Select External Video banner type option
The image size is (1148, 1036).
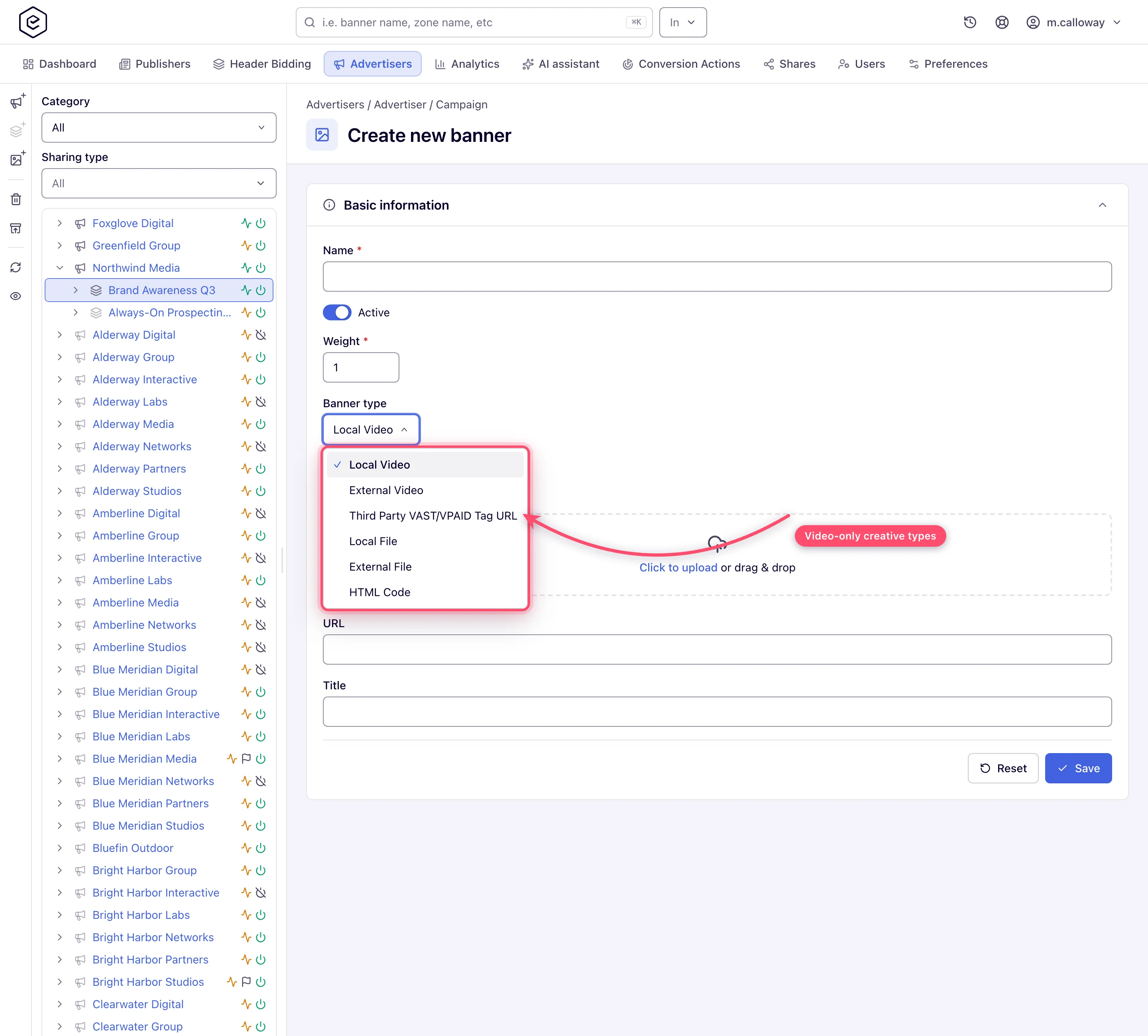tap(425, 490)
